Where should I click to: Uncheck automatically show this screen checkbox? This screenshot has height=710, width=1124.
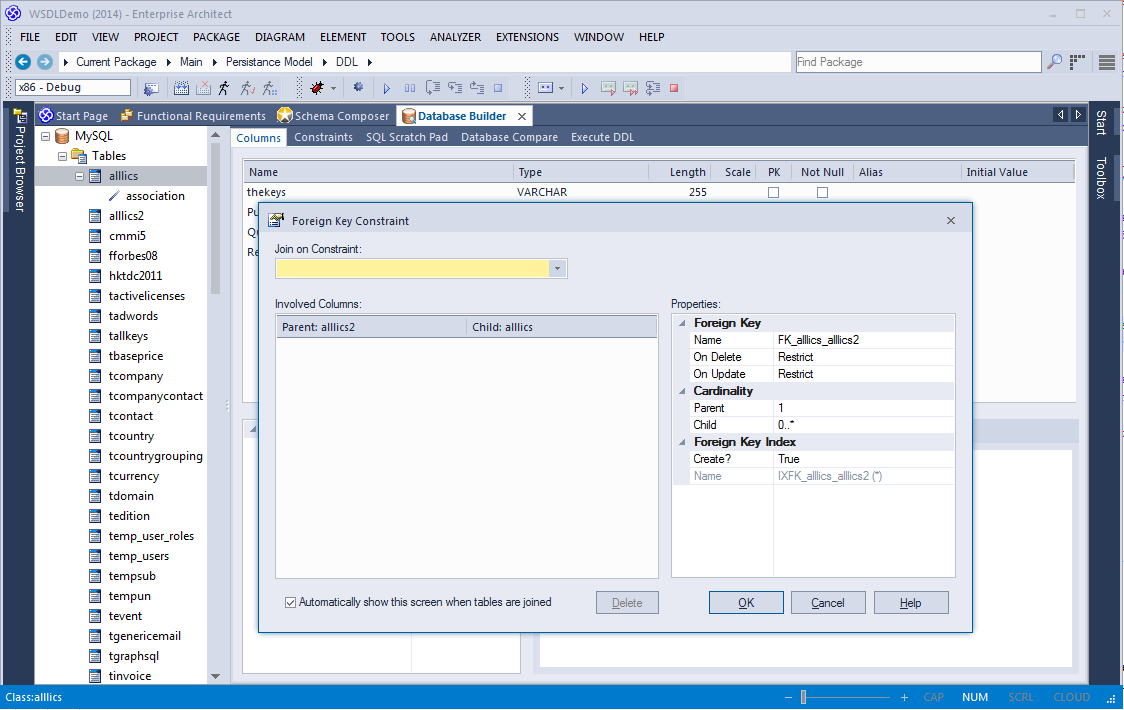[x=290, y=602]
